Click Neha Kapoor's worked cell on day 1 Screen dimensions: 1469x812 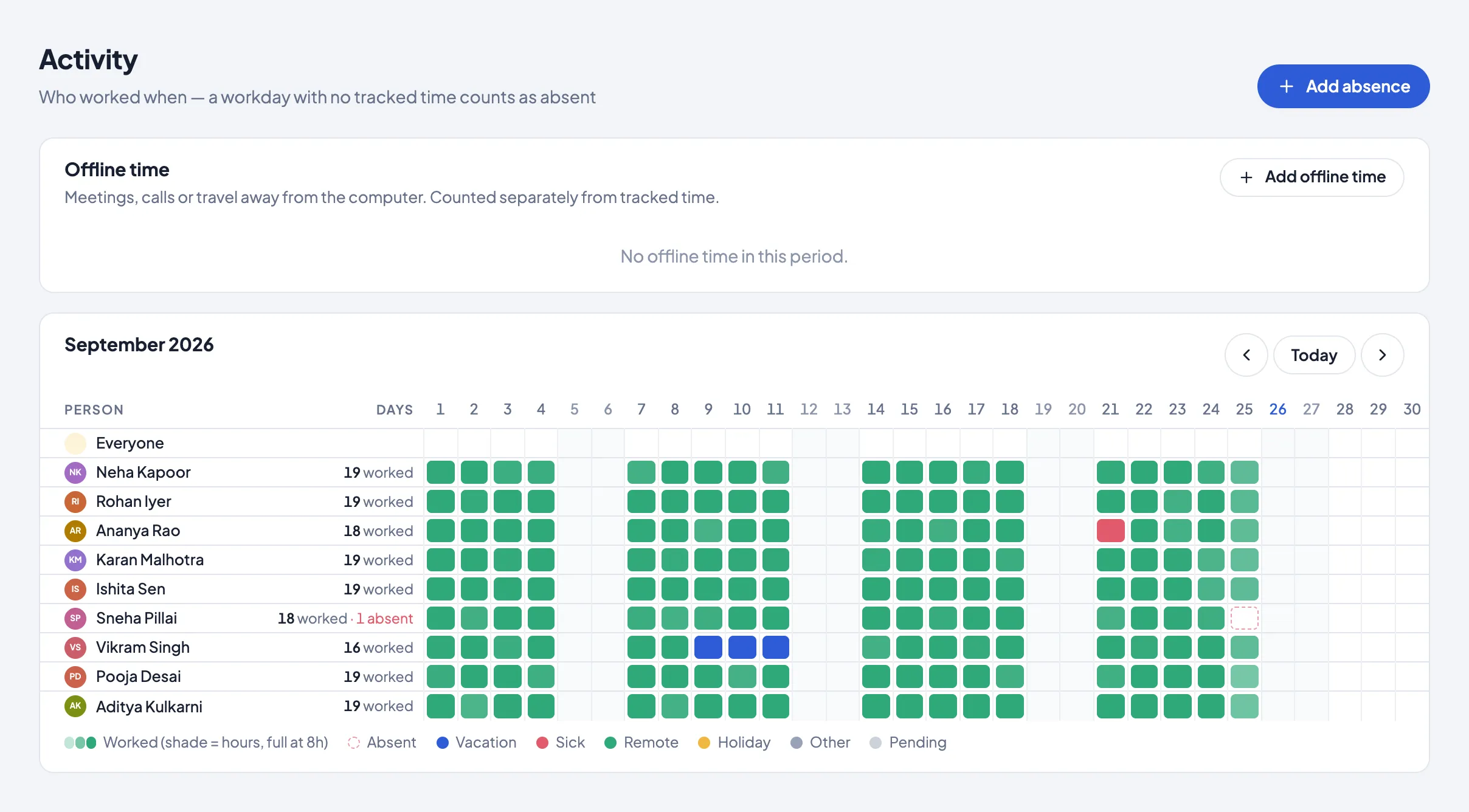tap(441, 472)
